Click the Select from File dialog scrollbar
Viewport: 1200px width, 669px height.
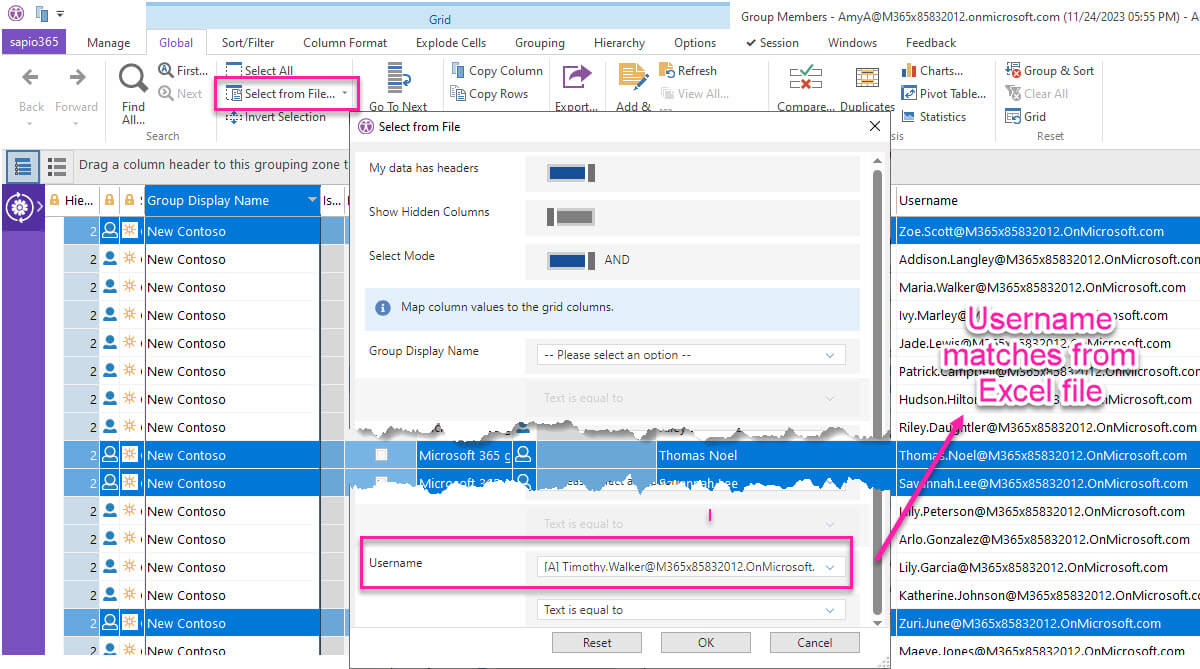[x=878, y=392]
